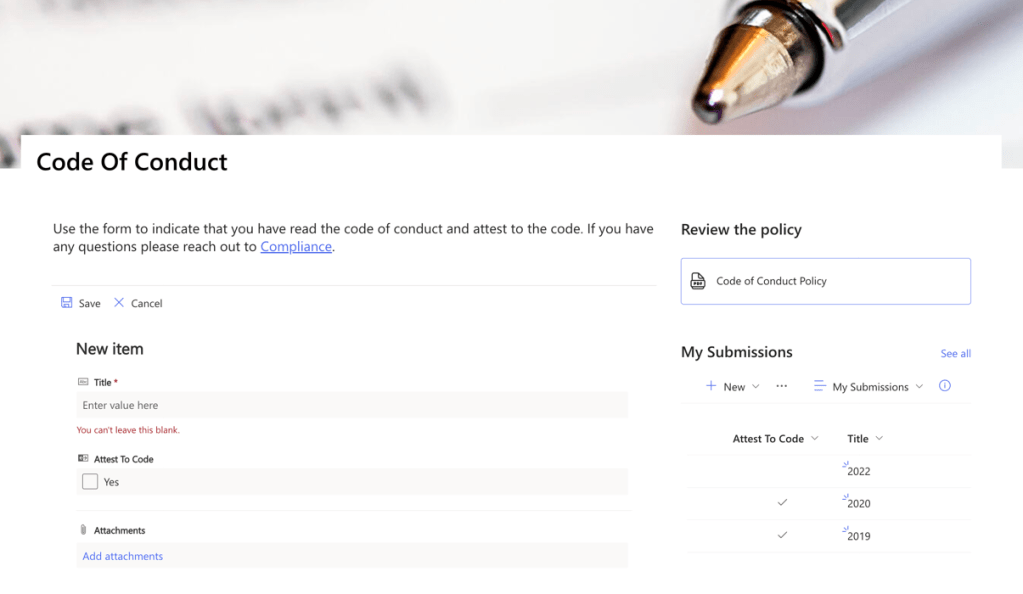
Task: Open the 2019 submission item
Action: 859,536
